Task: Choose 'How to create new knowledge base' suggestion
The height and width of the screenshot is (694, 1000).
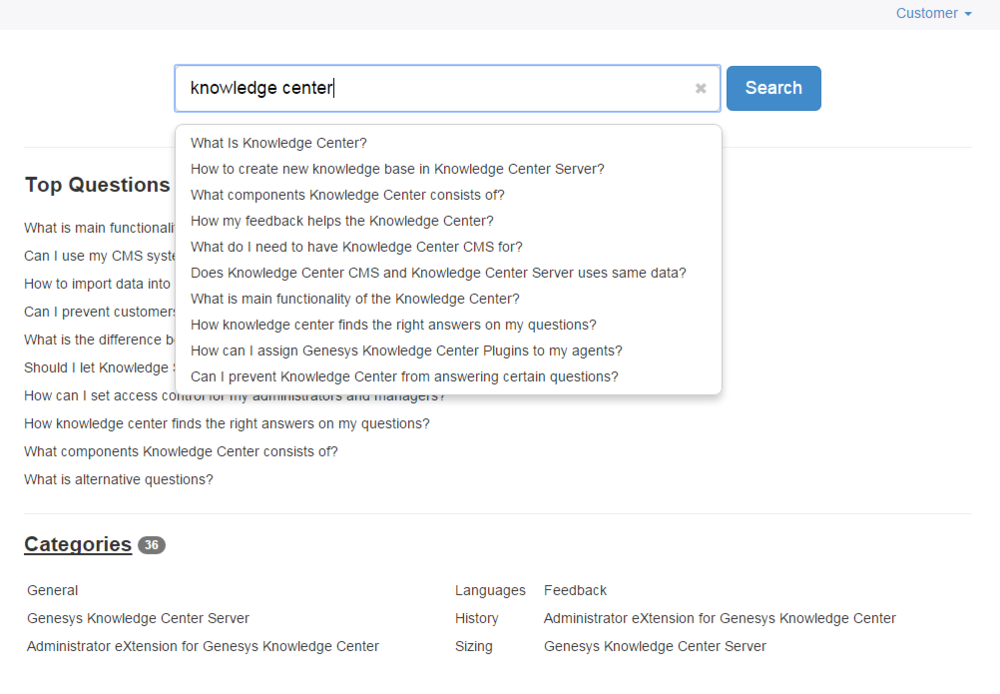Action: (397, 169)
